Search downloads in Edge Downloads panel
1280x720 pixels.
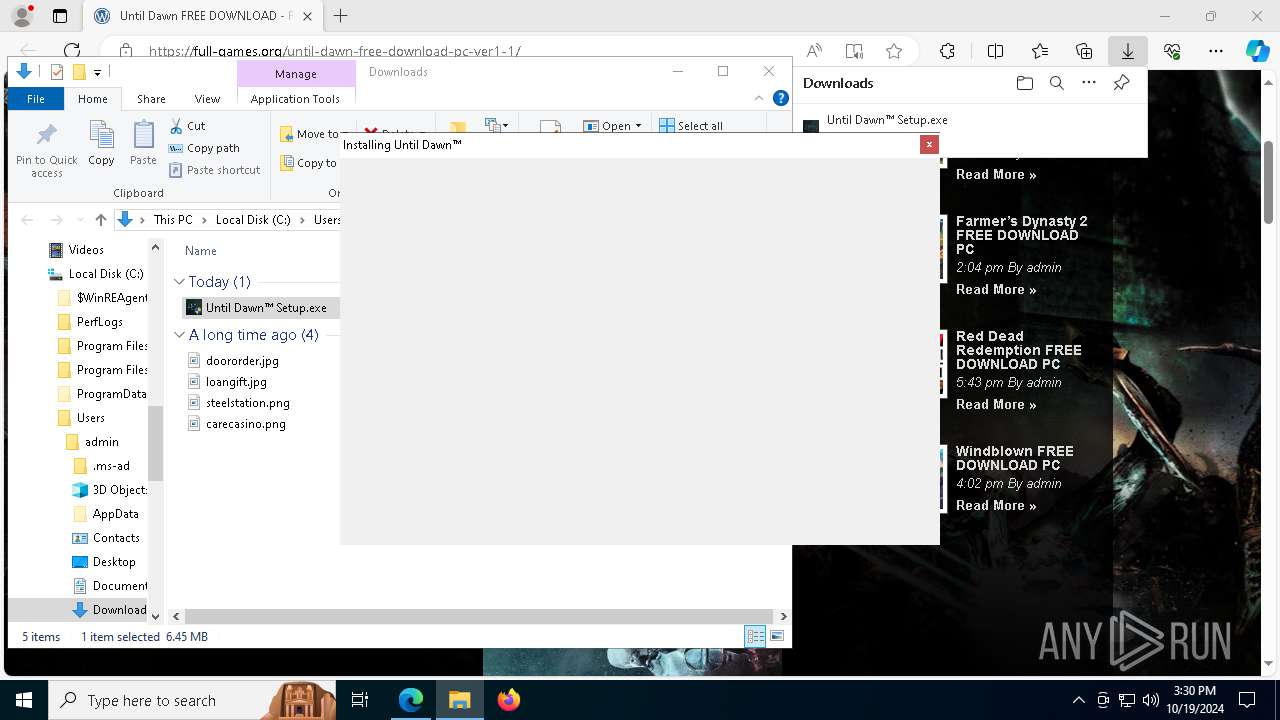point(1056,83)
